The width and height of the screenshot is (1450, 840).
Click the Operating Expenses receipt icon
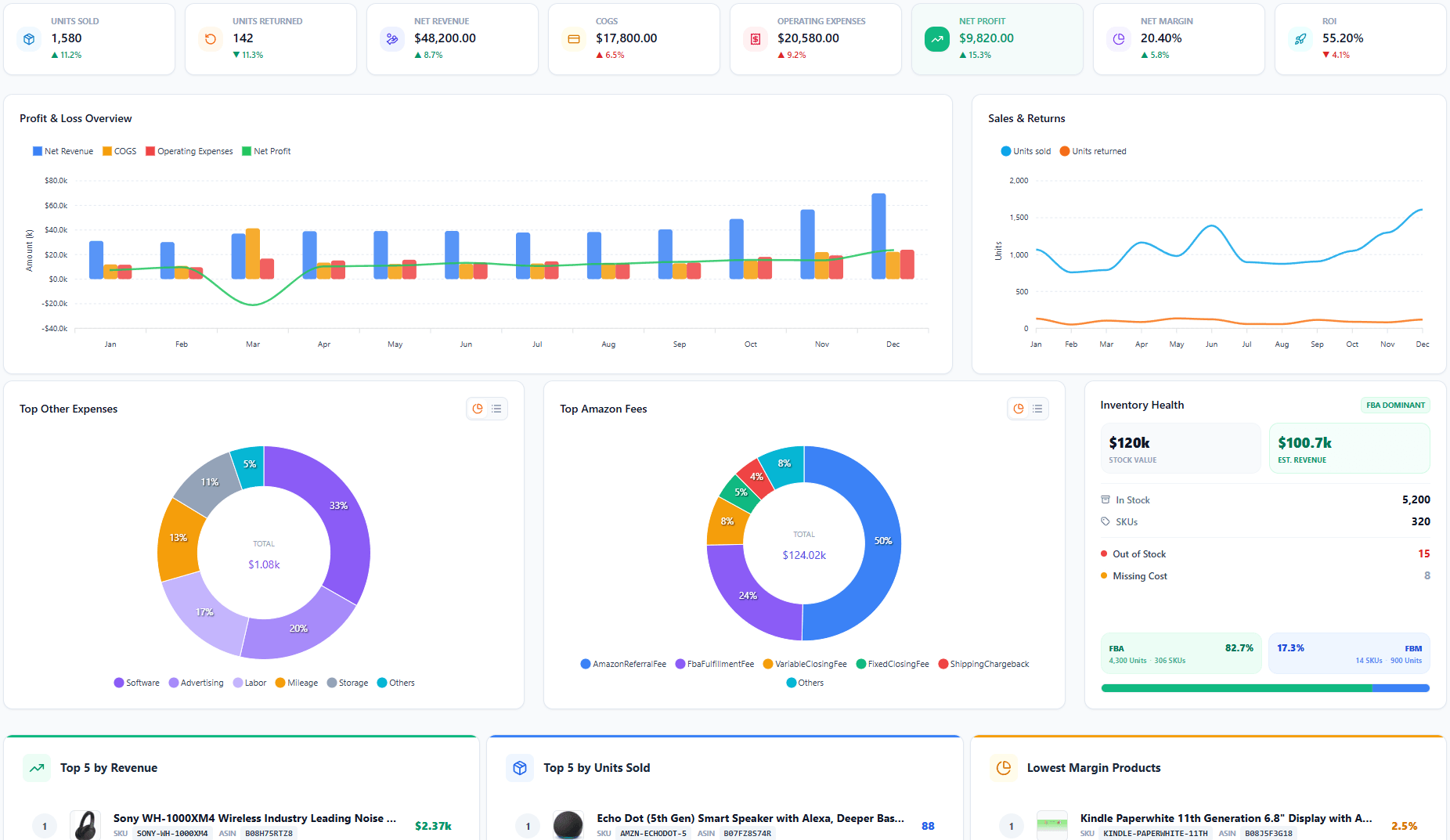[x=755, y=38]
